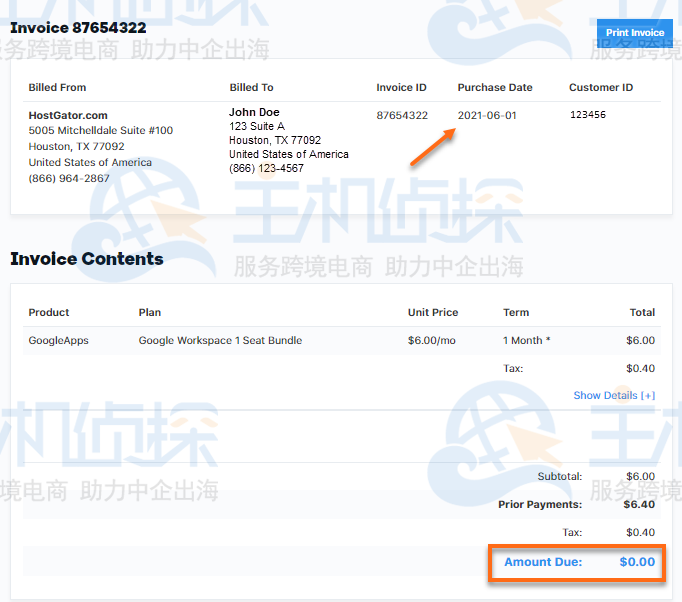Screen dimensions: 682x602
Task: Click the Invoice 87654322 page title
Action: 78,27
